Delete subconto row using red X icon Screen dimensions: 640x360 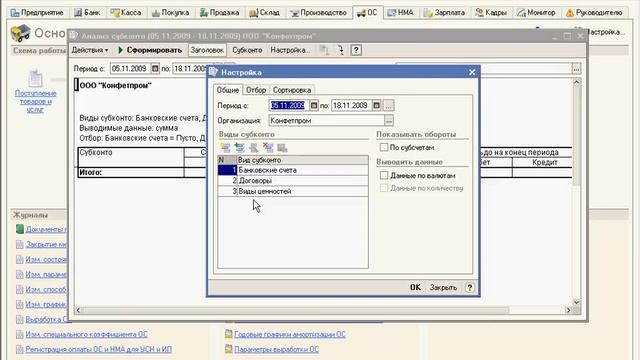(268, 148)
